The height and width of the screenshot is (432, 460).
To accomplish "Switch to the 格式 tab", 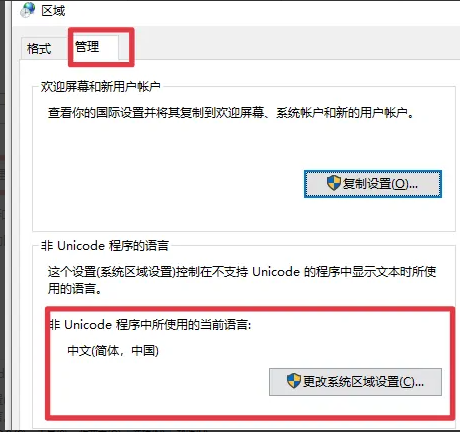I will [x=39, y=49].
